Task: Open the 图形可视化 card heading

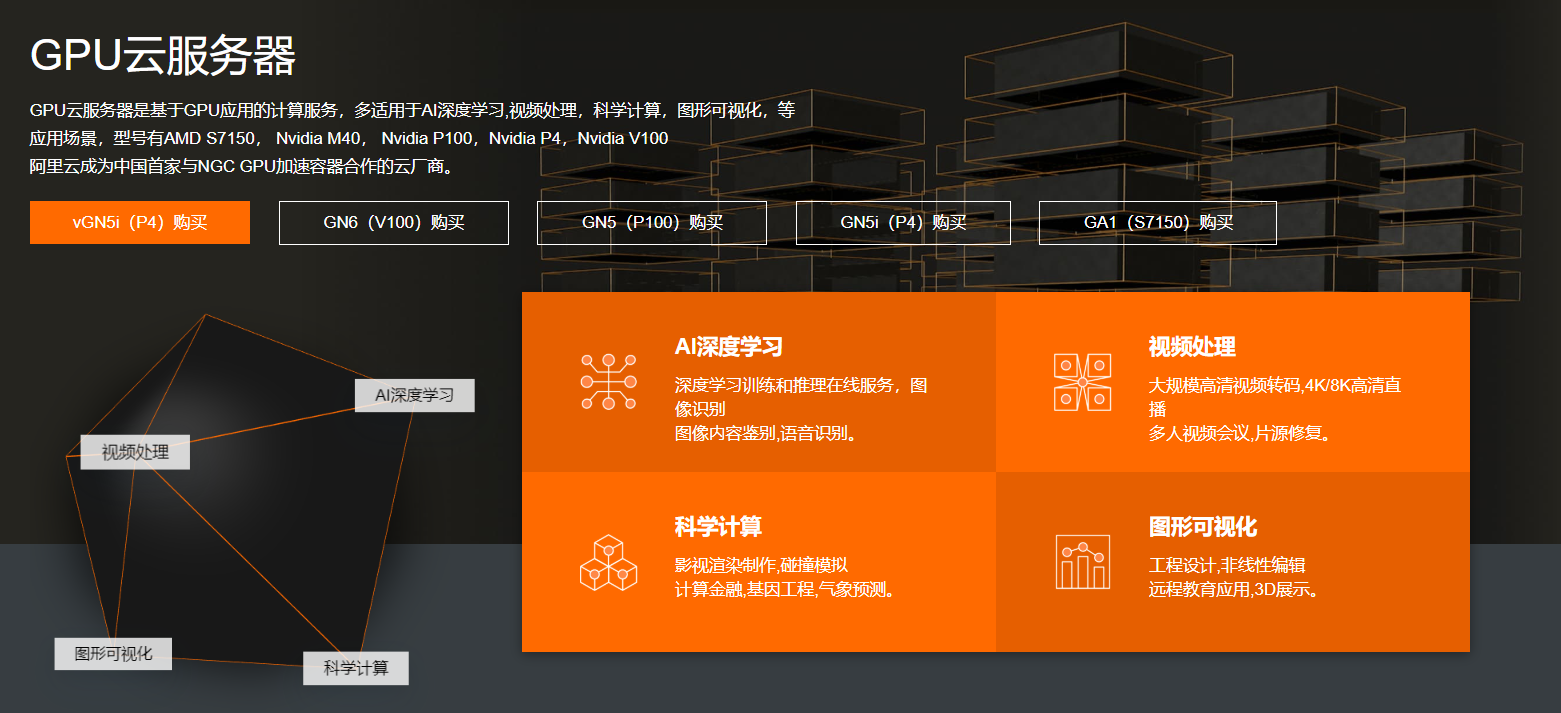Action: (1202, 527)
